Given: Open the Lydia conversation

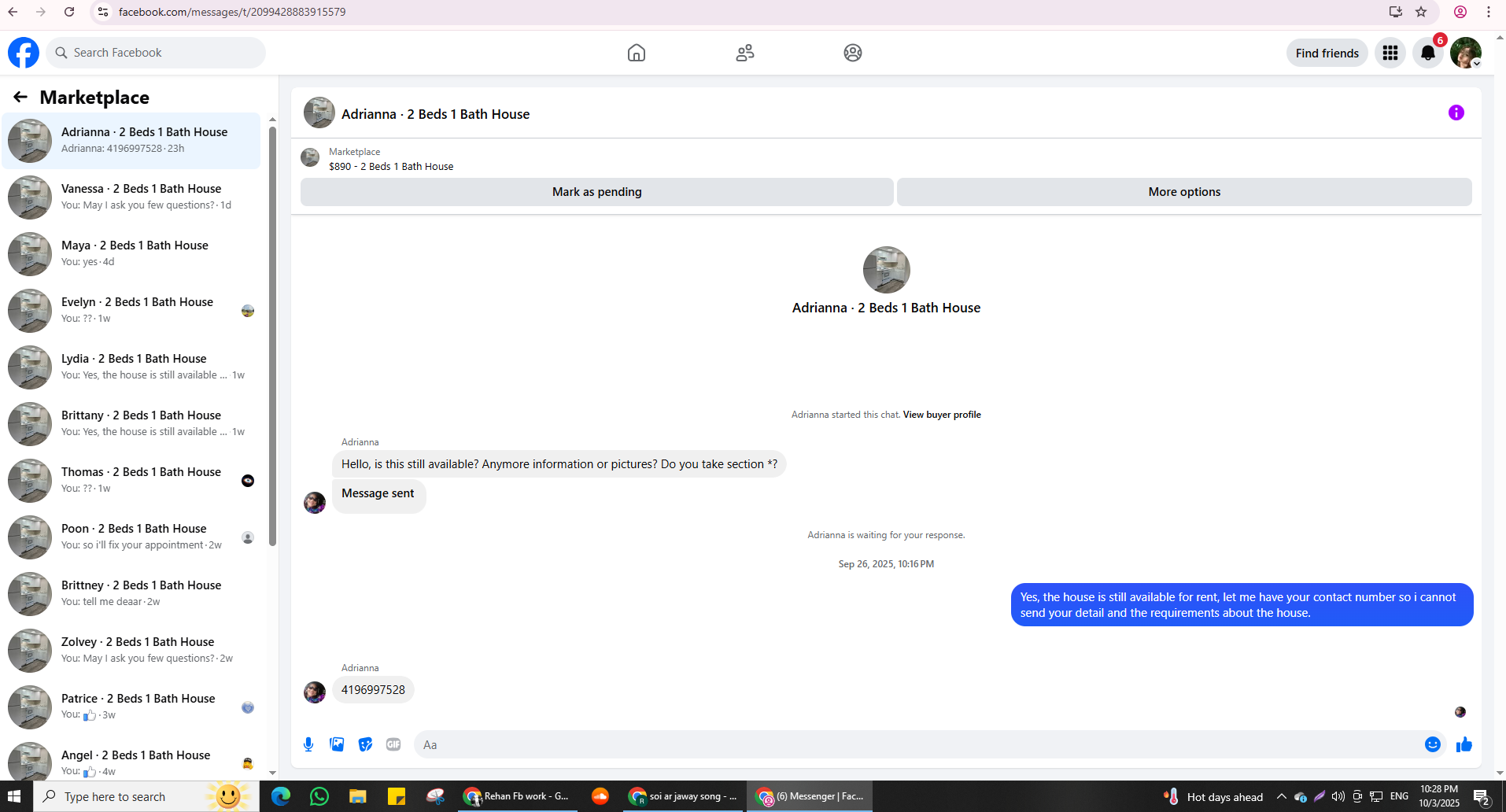Looking at the screenshot, I should coord(131,367).
